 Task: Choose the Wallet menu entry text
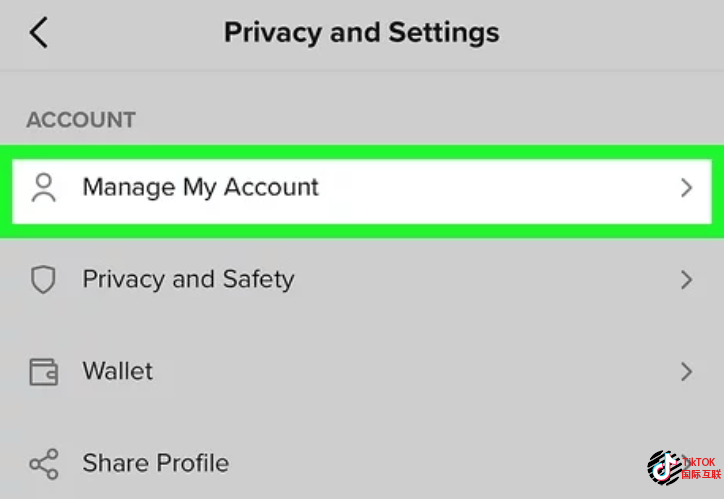pos(118,371)
